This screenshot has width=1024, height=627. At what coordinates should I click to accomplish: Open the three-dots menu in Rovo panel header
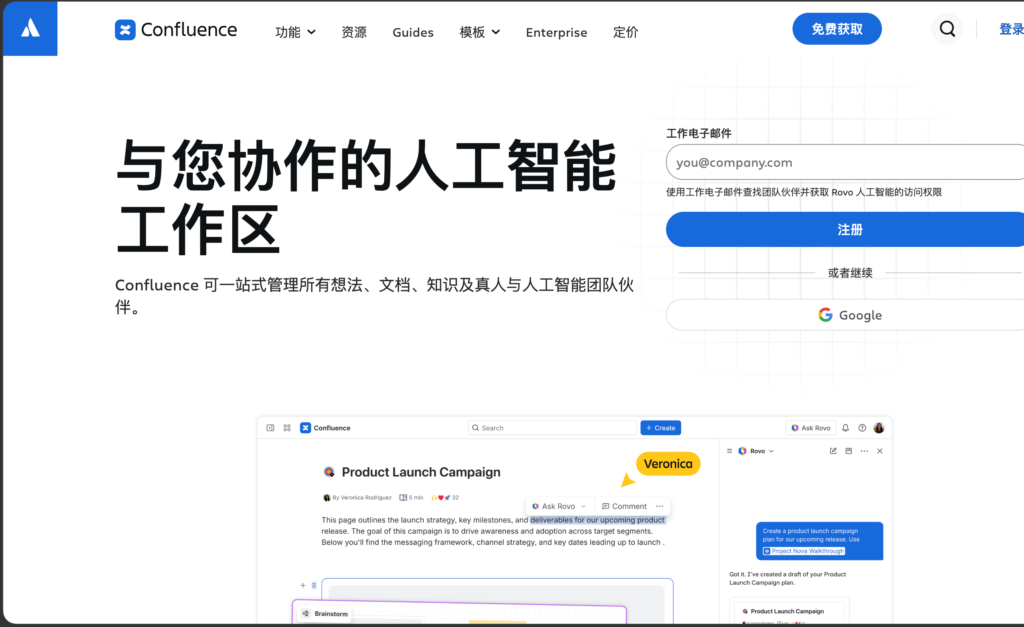pos(864,451)
